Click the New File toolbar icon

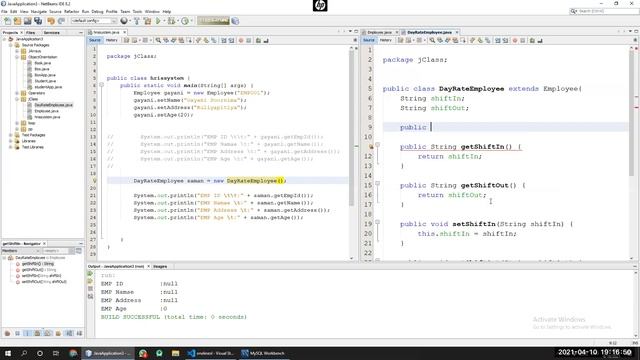pos(7,21)
